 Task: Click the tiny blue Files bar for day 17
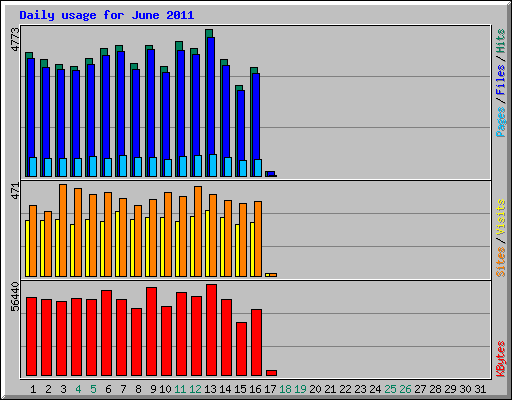(271, 174)
